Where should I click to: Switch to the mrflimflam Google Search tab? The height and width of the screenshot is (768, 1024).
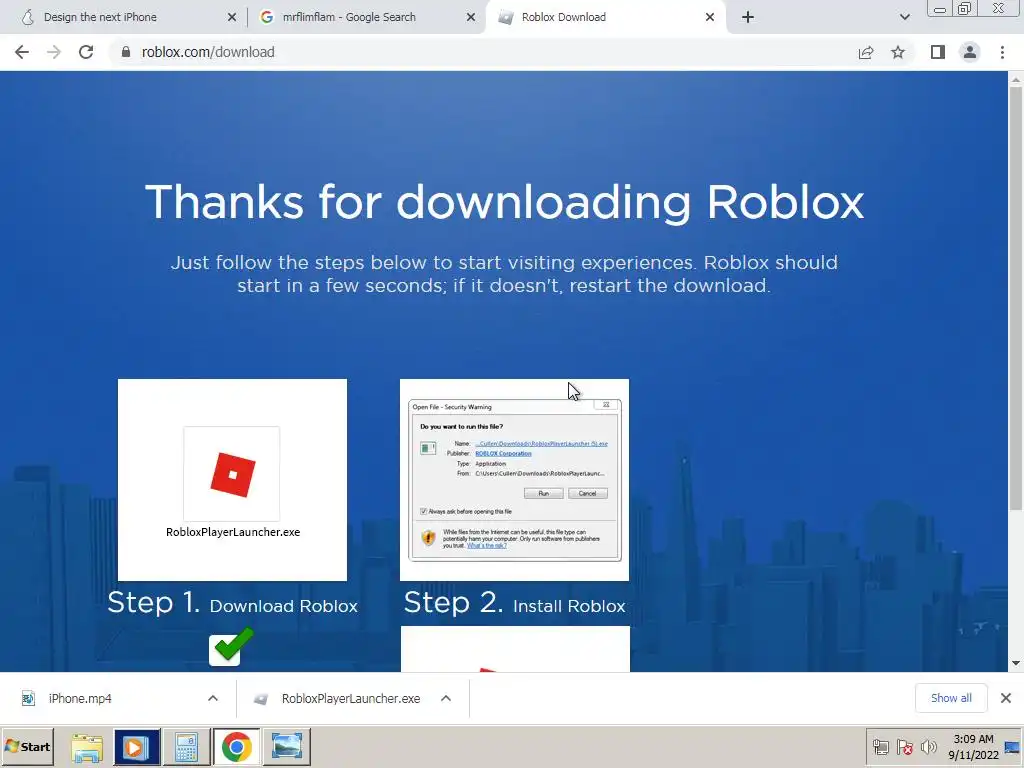[x=366, y=17]
